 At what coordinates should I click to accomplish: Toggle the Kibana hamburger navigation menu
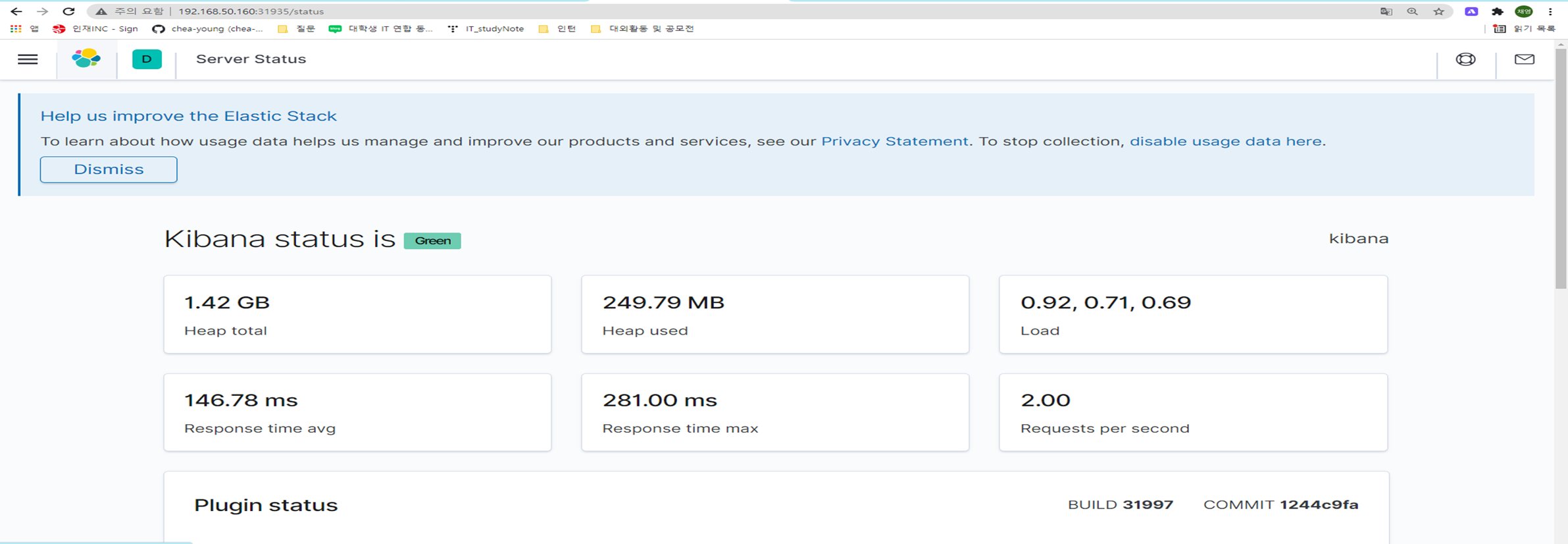click(28, 59)
